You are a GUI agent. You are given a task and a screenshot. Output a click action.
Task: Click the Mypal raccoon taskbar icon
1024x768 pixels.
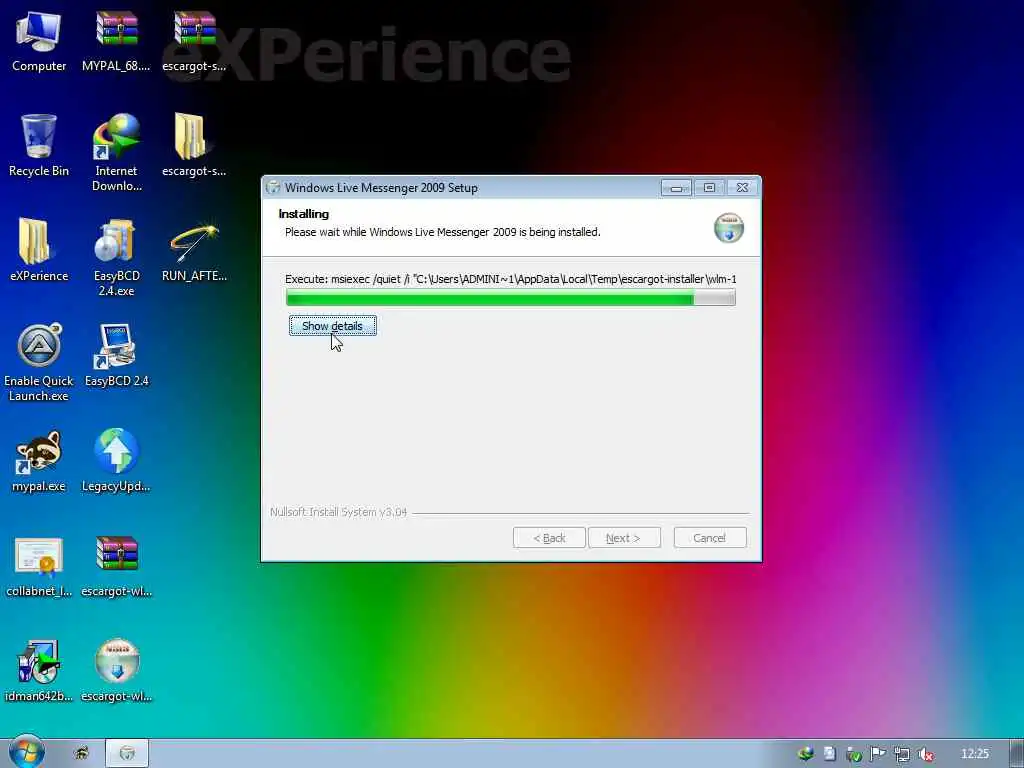pos(82,753)
